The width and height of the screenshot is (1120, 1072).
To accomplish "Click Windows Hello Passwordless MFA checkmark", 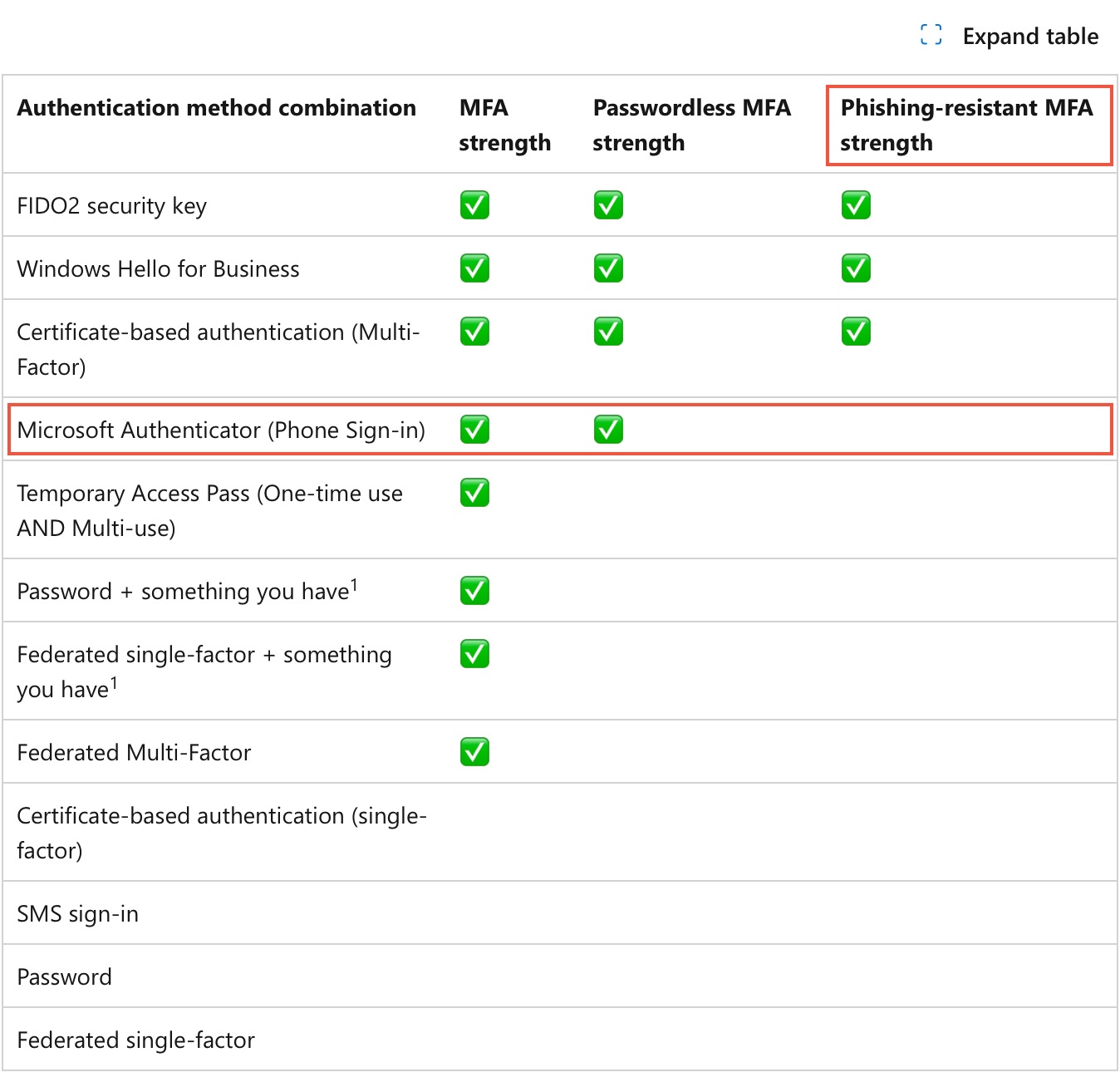I will pyautogui.click(x=608, y=268).
